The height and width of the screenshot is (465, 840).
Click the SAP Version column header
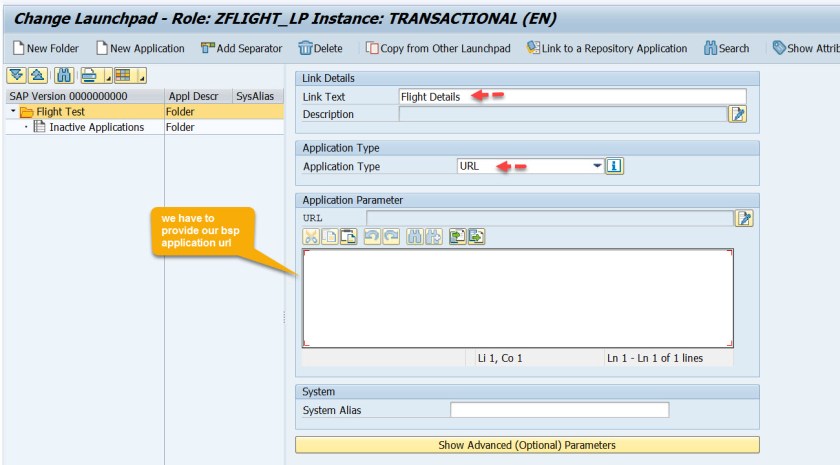pos(85,96)
